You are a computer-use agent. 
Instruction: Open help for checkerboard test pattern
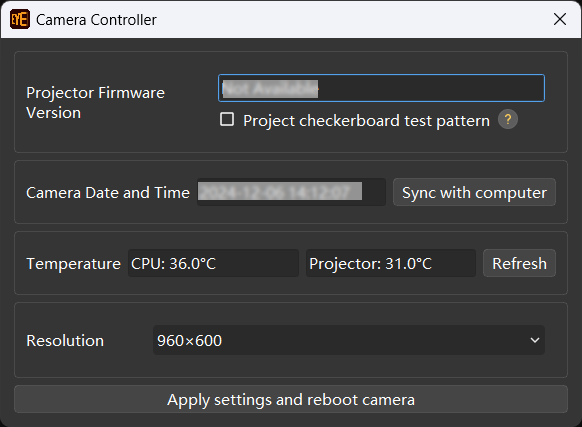508,120
